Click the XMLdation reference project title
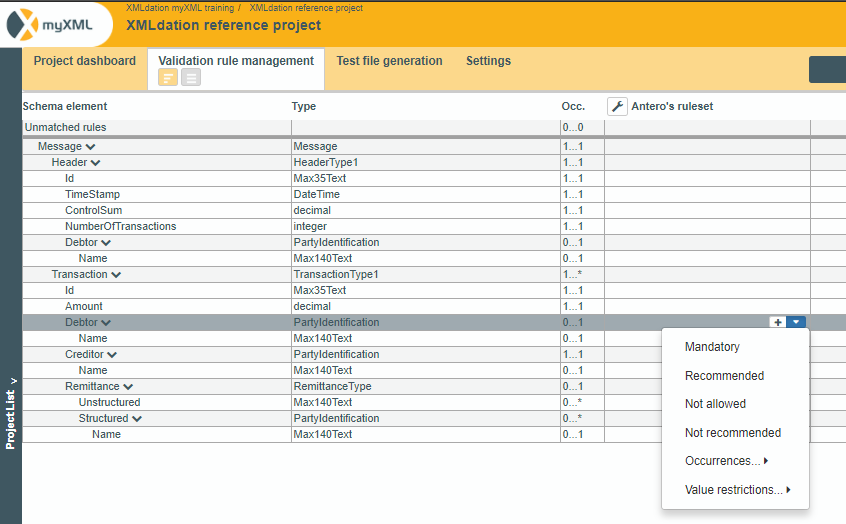 click(223, 25)
